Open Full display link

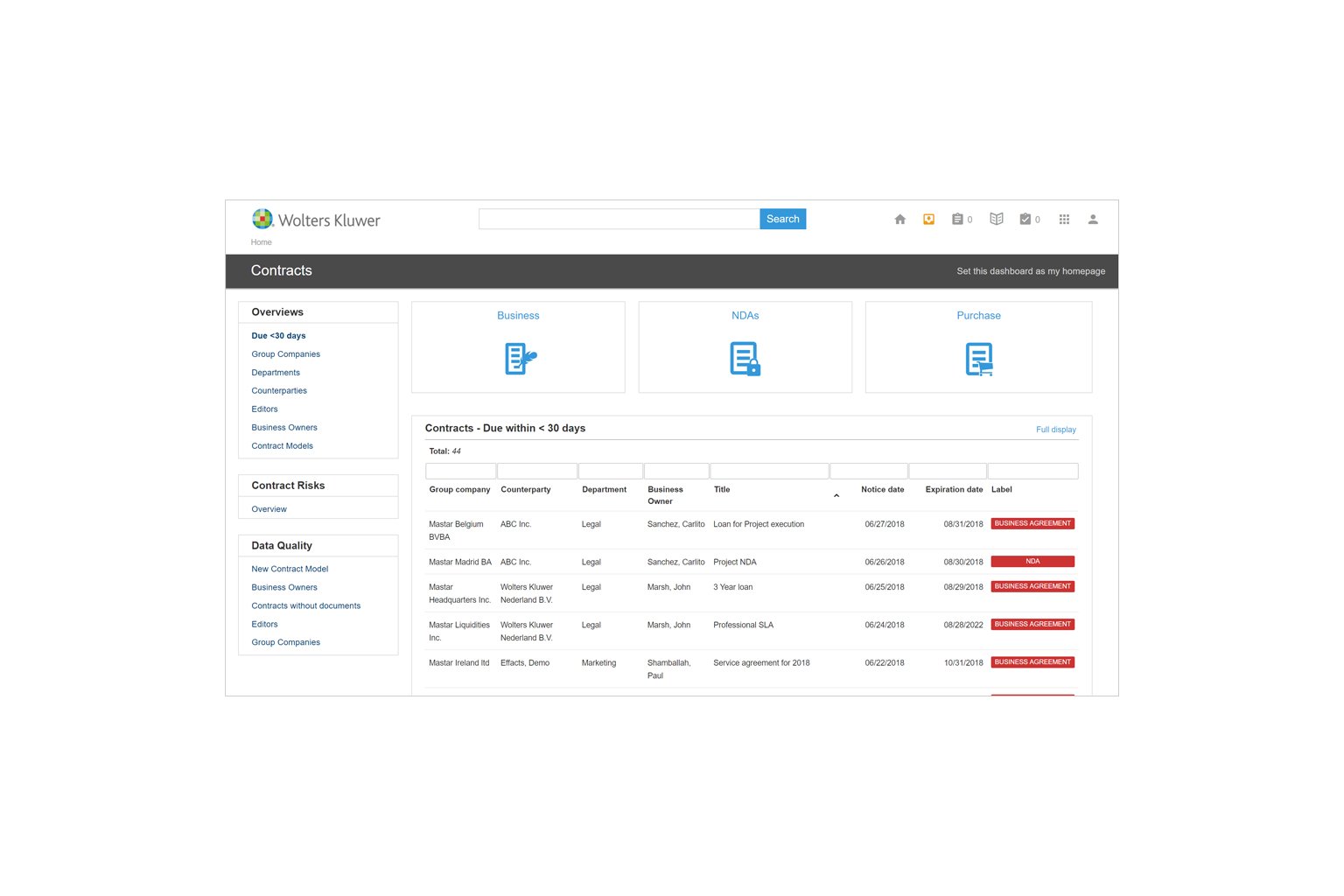1055,430
